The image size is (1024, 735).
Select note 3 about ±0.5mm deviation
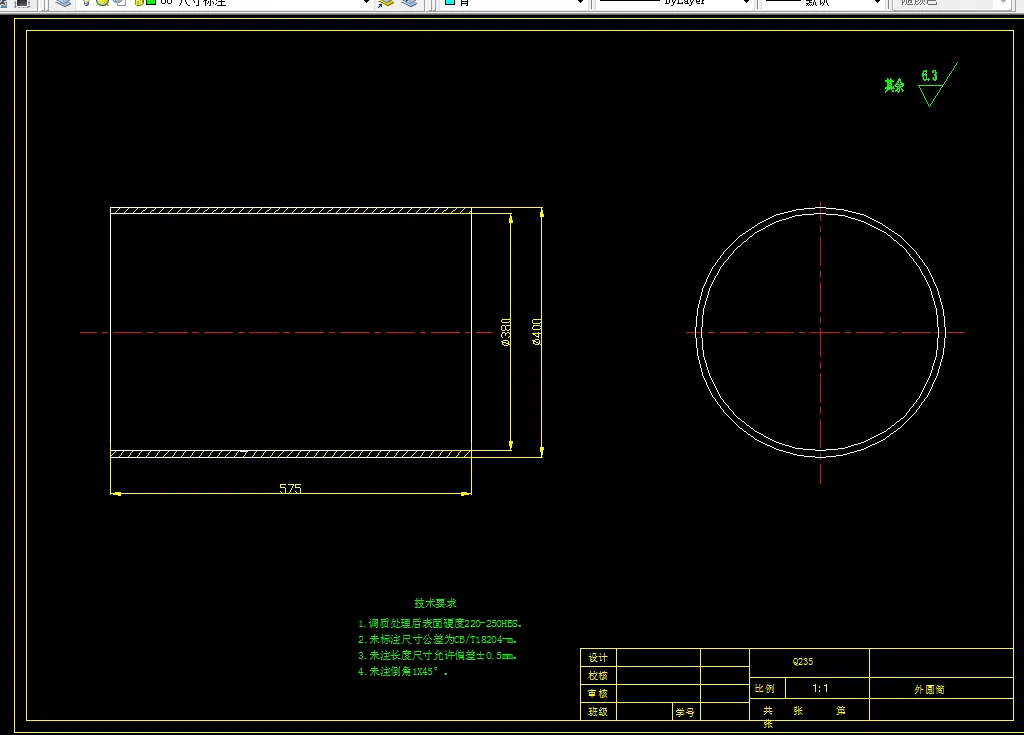437,655
